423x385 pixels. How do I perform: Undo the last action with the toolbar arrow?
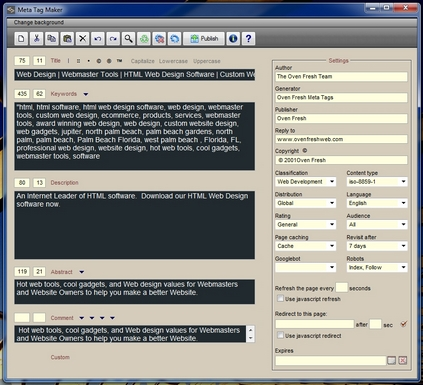pos(98,39)
